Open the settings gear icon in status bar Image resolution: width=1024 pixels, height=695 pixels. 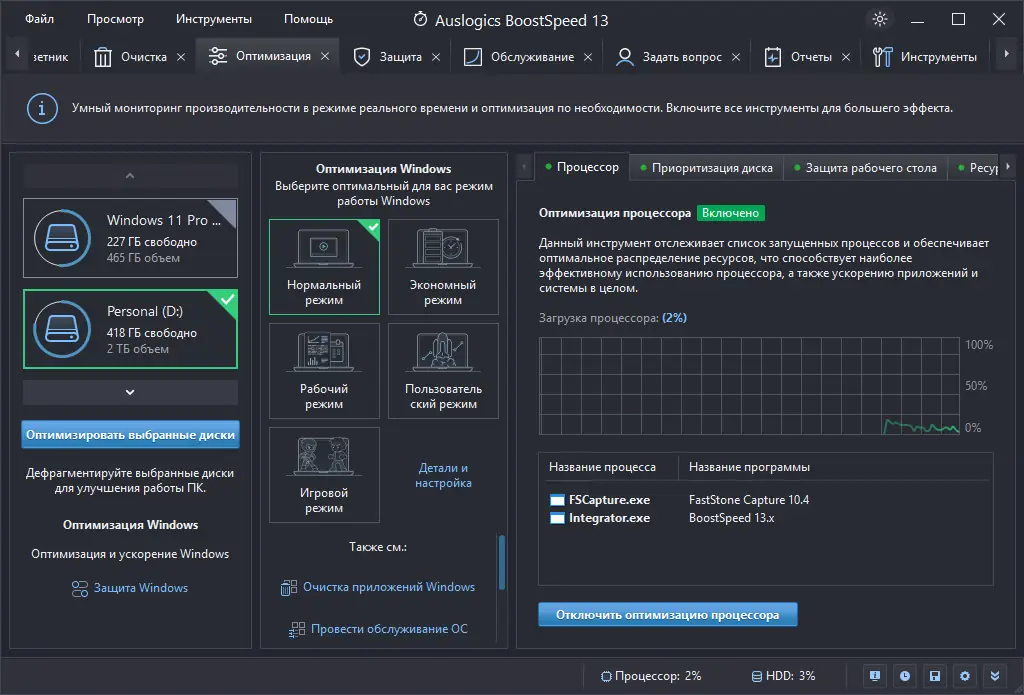click(965, 676)
